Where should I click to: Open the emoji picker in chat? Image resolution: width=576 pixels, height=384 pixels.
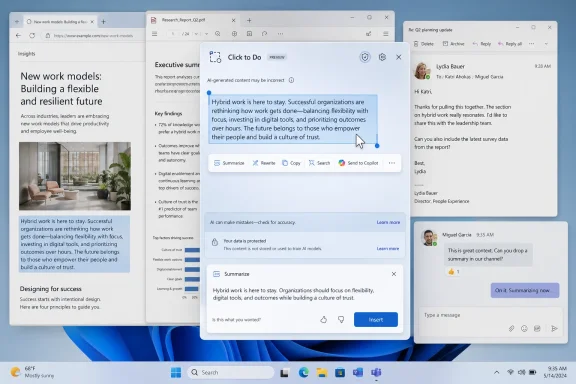[x=524, y=329]
